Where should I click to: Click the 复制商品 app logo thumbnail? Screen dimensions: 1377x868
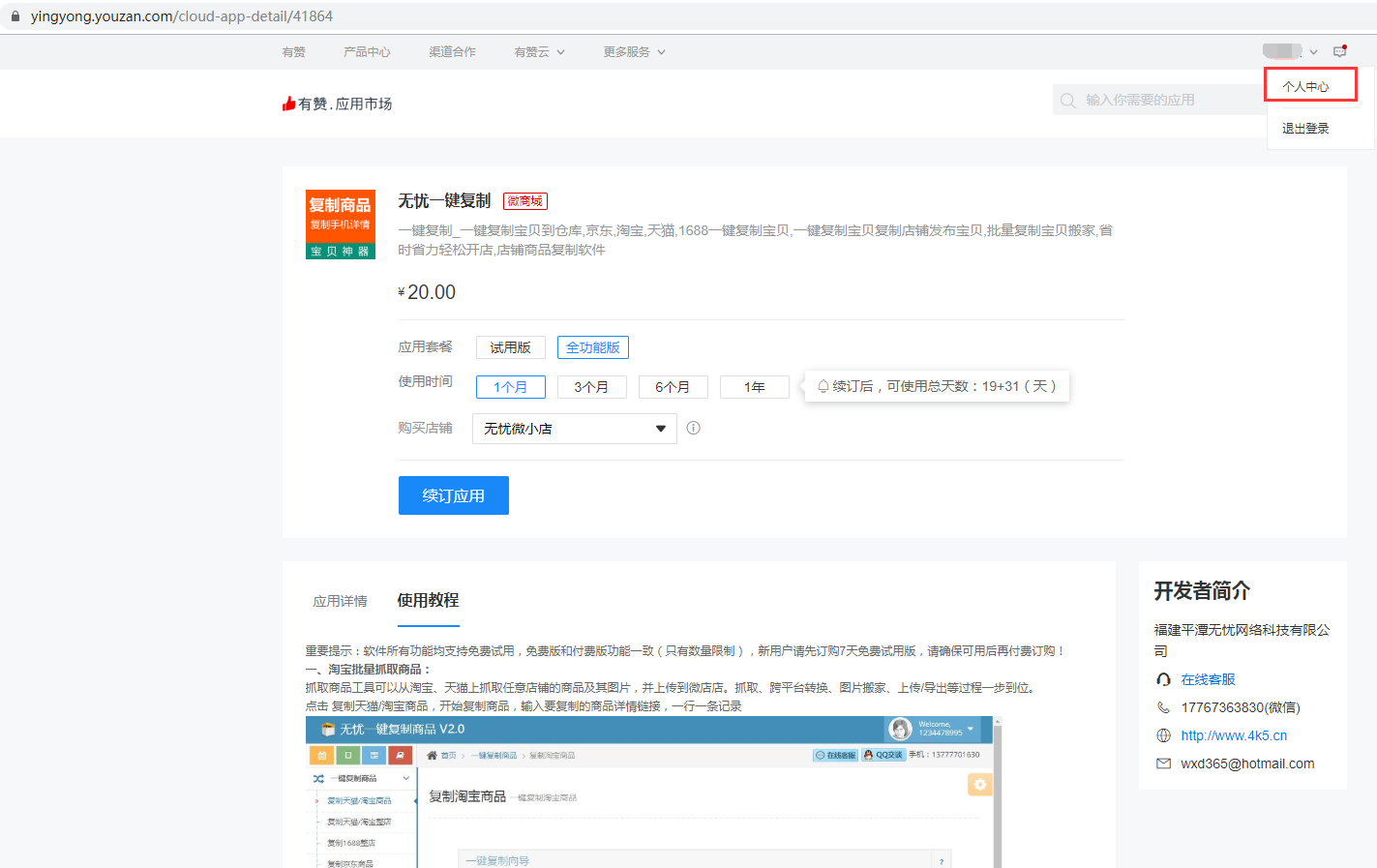341,224
